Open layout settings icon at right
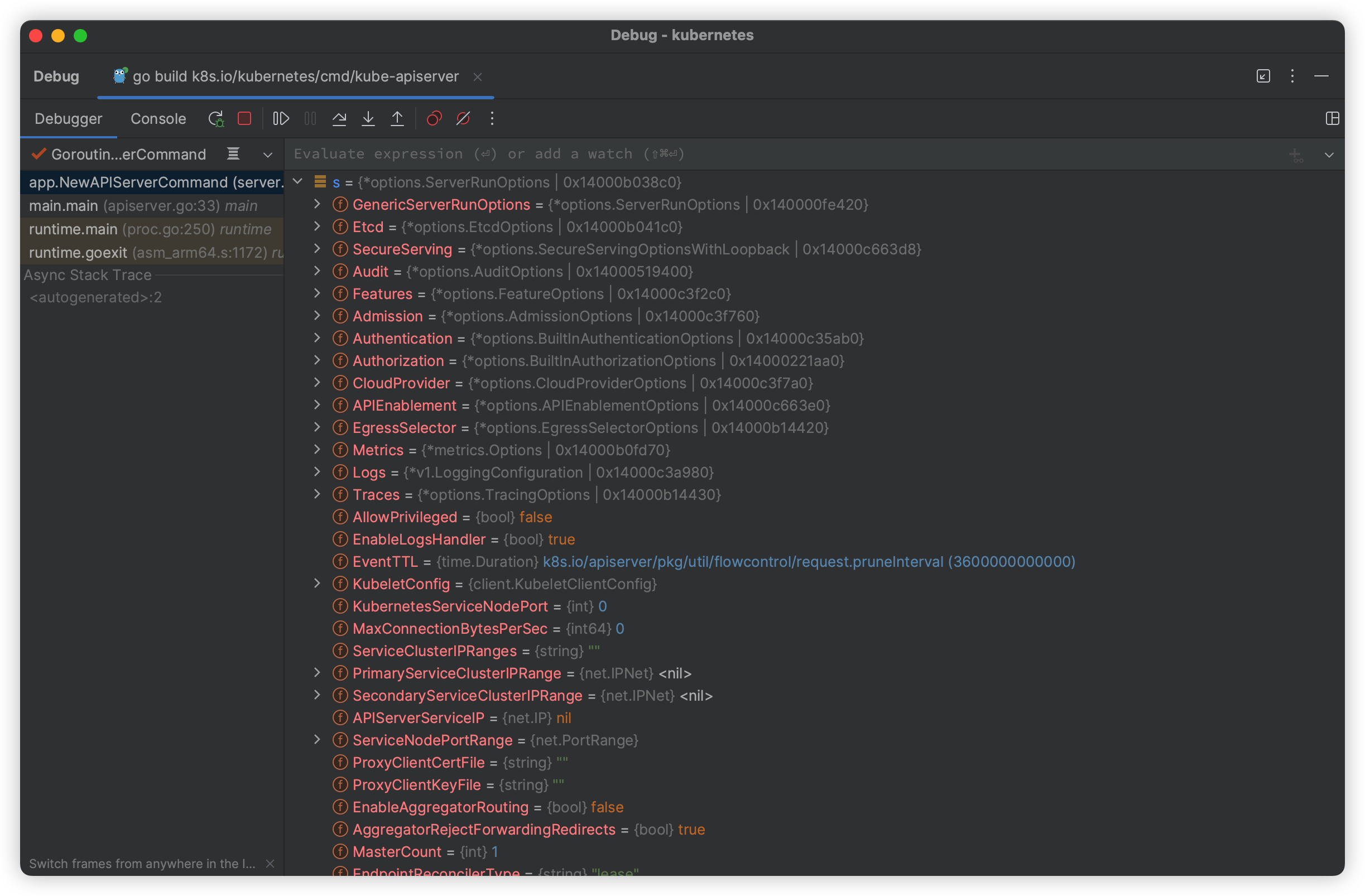This screenshot has width=1365, height=896. click(x=1332, y=119)
